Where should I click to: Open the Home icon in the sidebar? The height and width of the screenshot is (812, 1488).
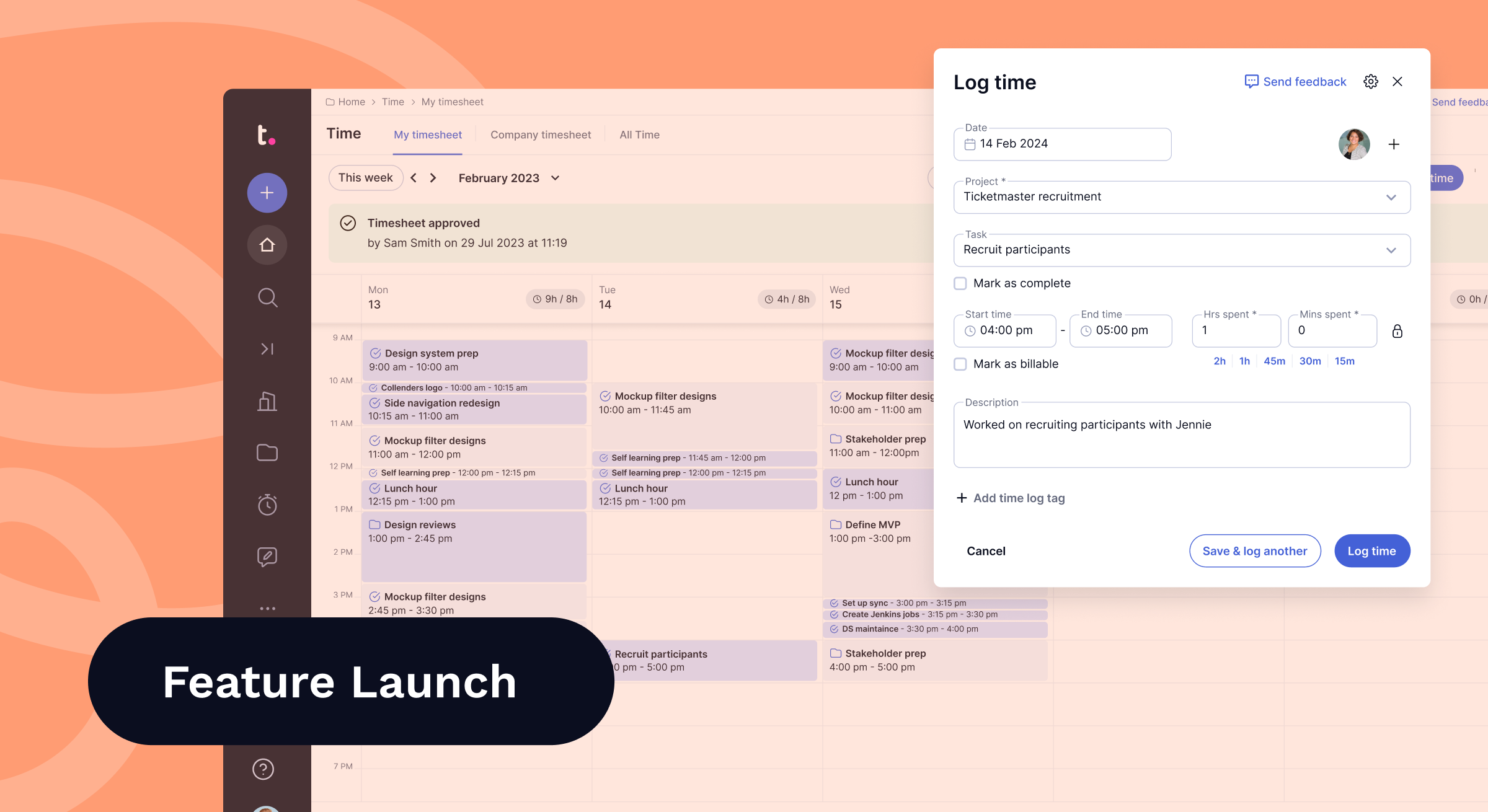coord(267,245)
